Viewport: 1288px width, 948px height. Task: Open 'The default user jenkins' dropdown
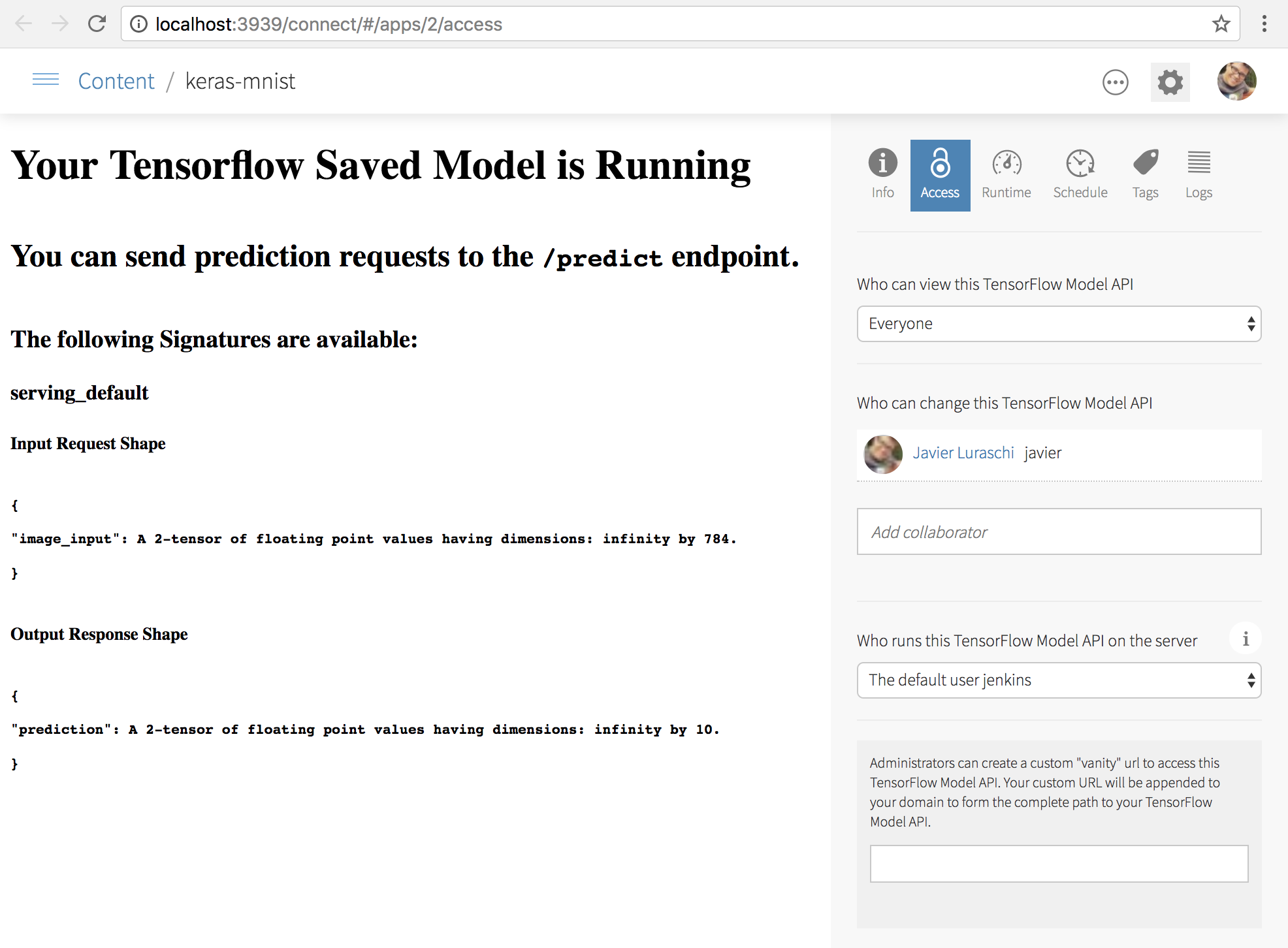pos(1059,680)
